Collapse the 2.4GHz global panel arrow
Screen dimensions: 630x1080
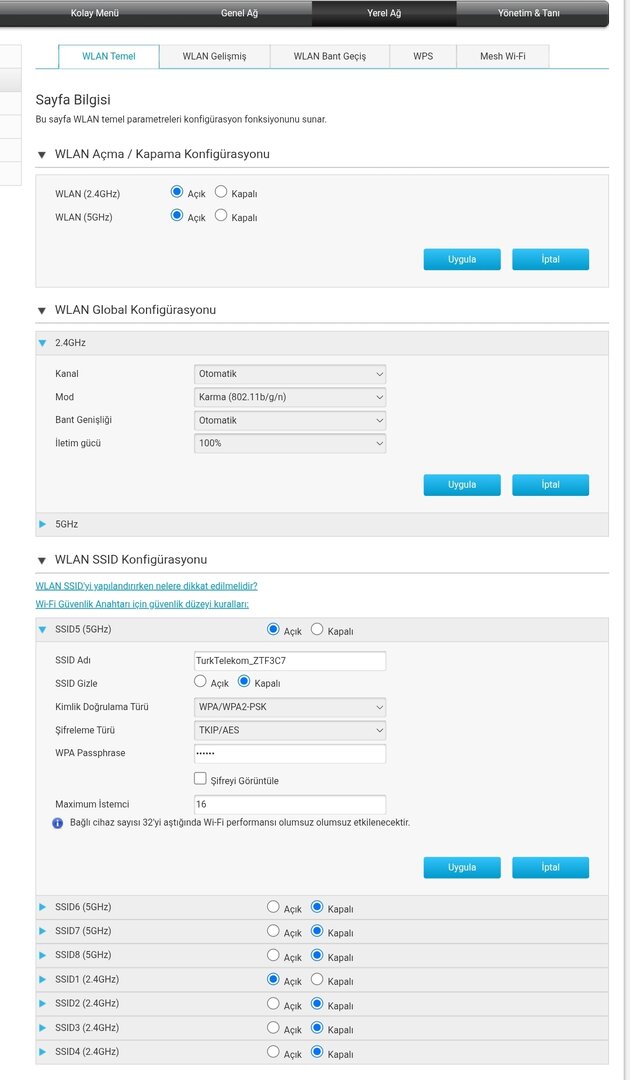click(42, 343)
